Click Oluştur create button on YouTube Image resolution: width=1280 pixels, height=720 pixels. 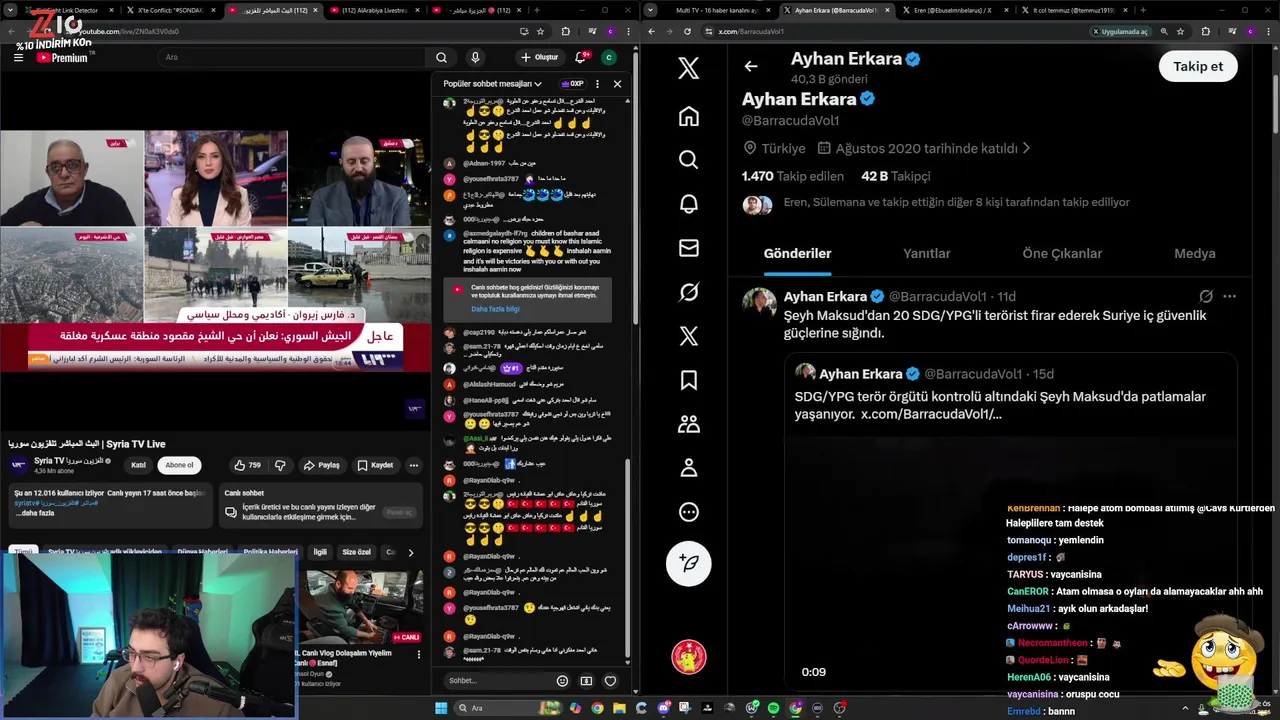tap(540, 57)
